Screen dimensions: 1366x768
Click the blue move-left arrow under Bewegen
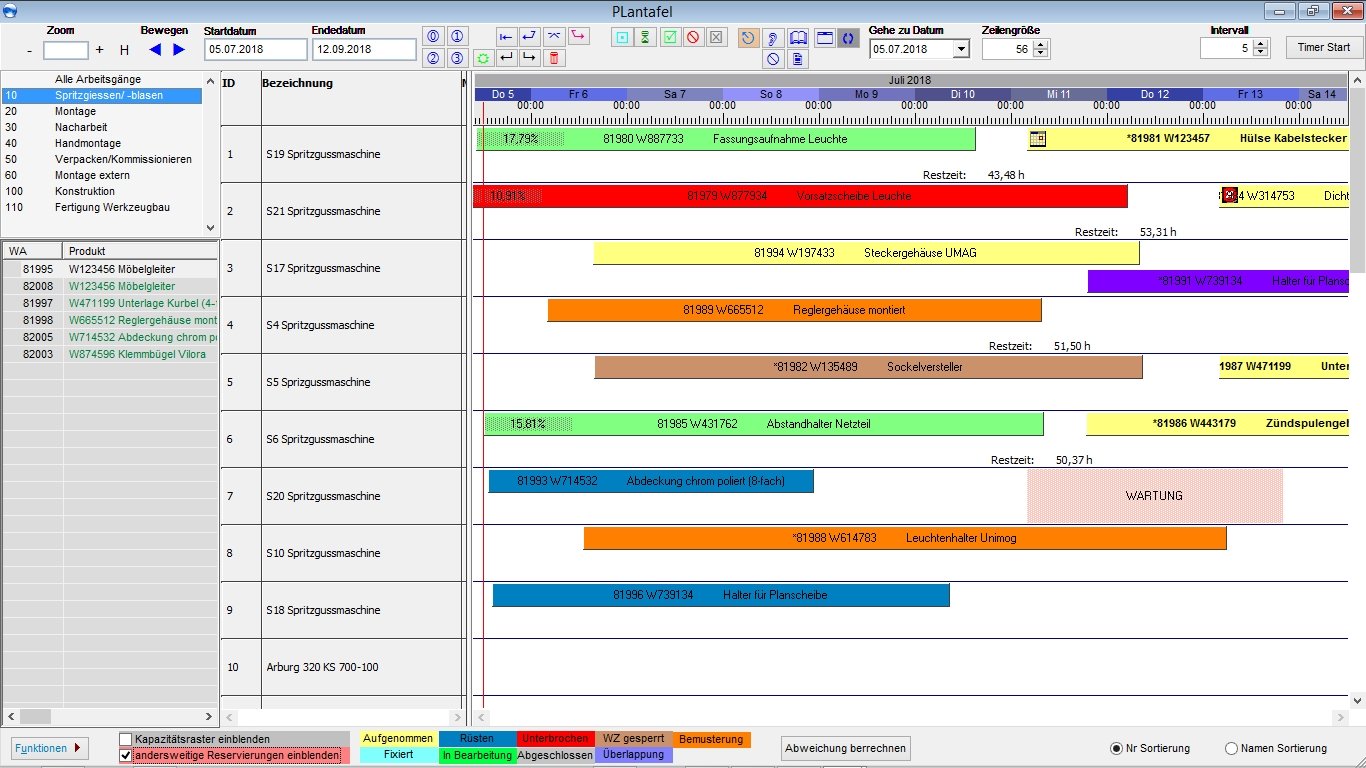[155, 49]
